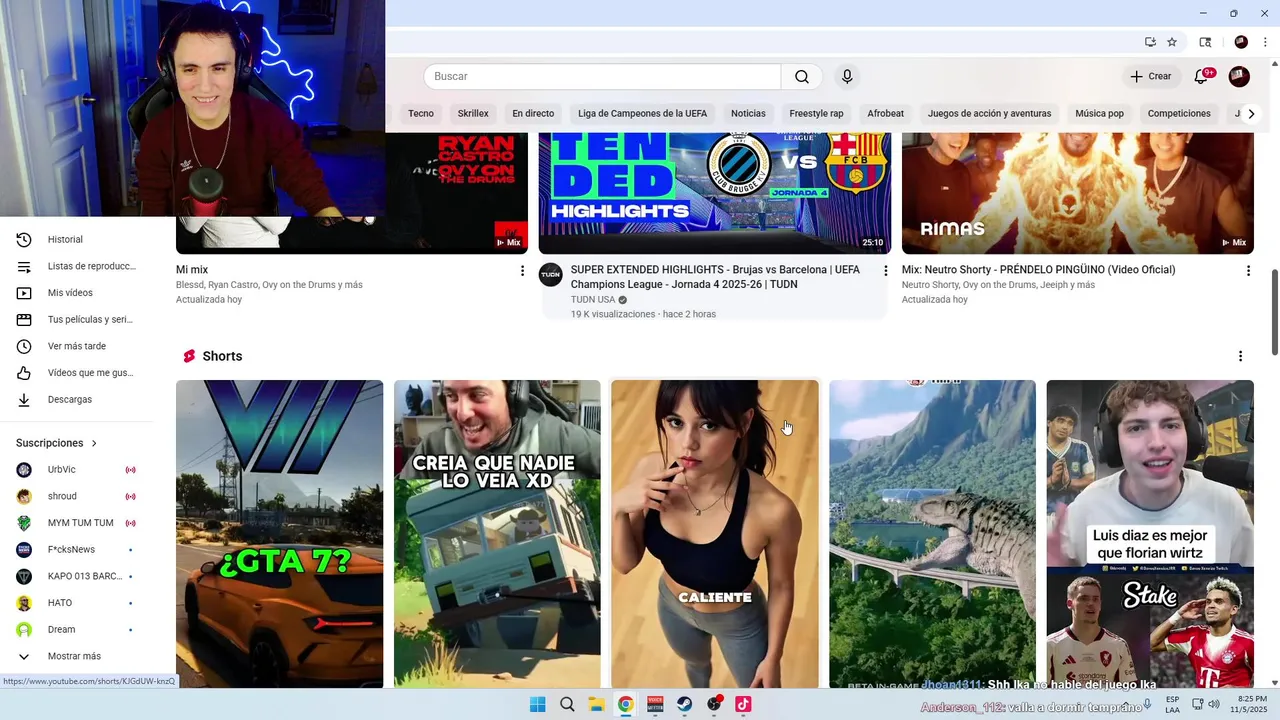This screenshot has width=1280, height=720.
Task: Open options for Neutro Shorty mix
Action: (1248, 271)
